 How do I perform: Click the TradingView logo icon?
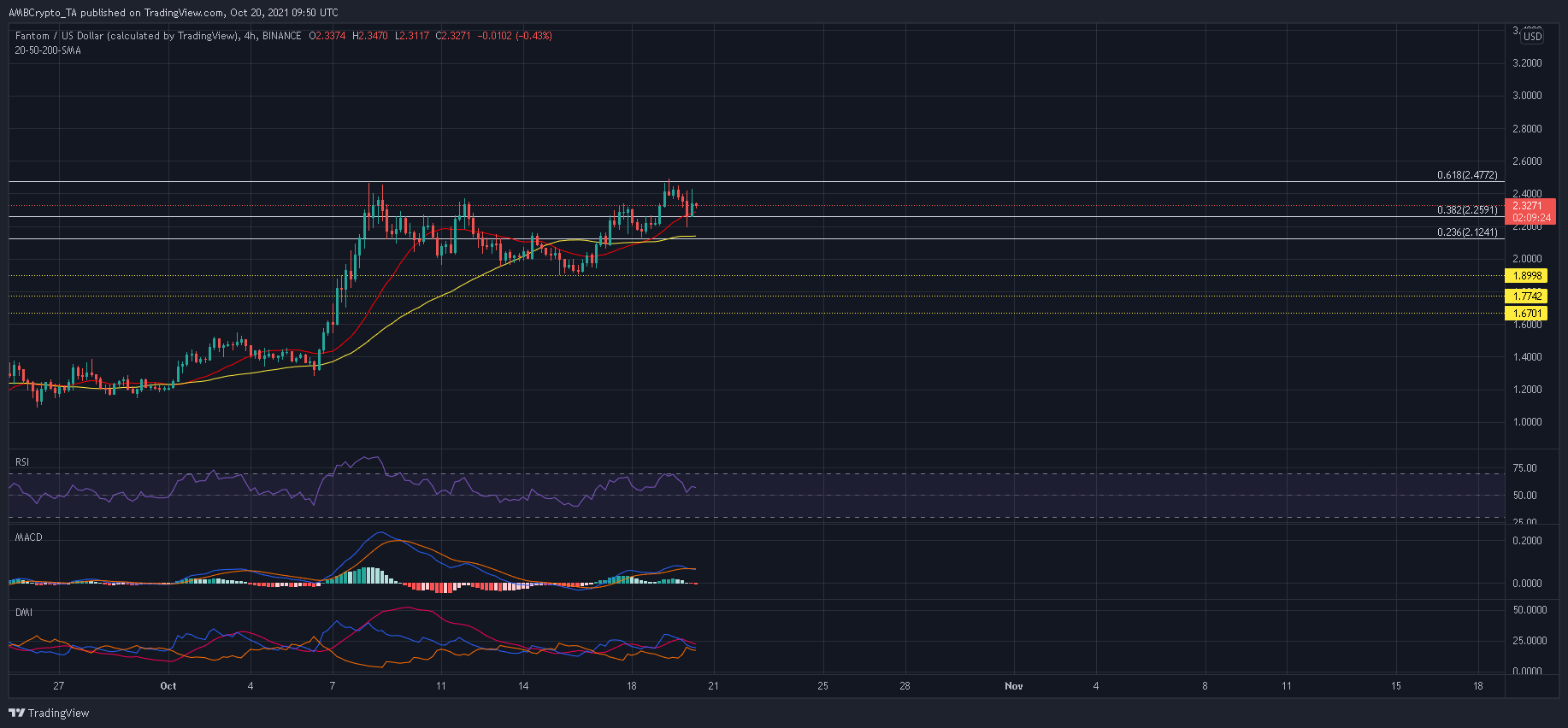tap(16, 713)
